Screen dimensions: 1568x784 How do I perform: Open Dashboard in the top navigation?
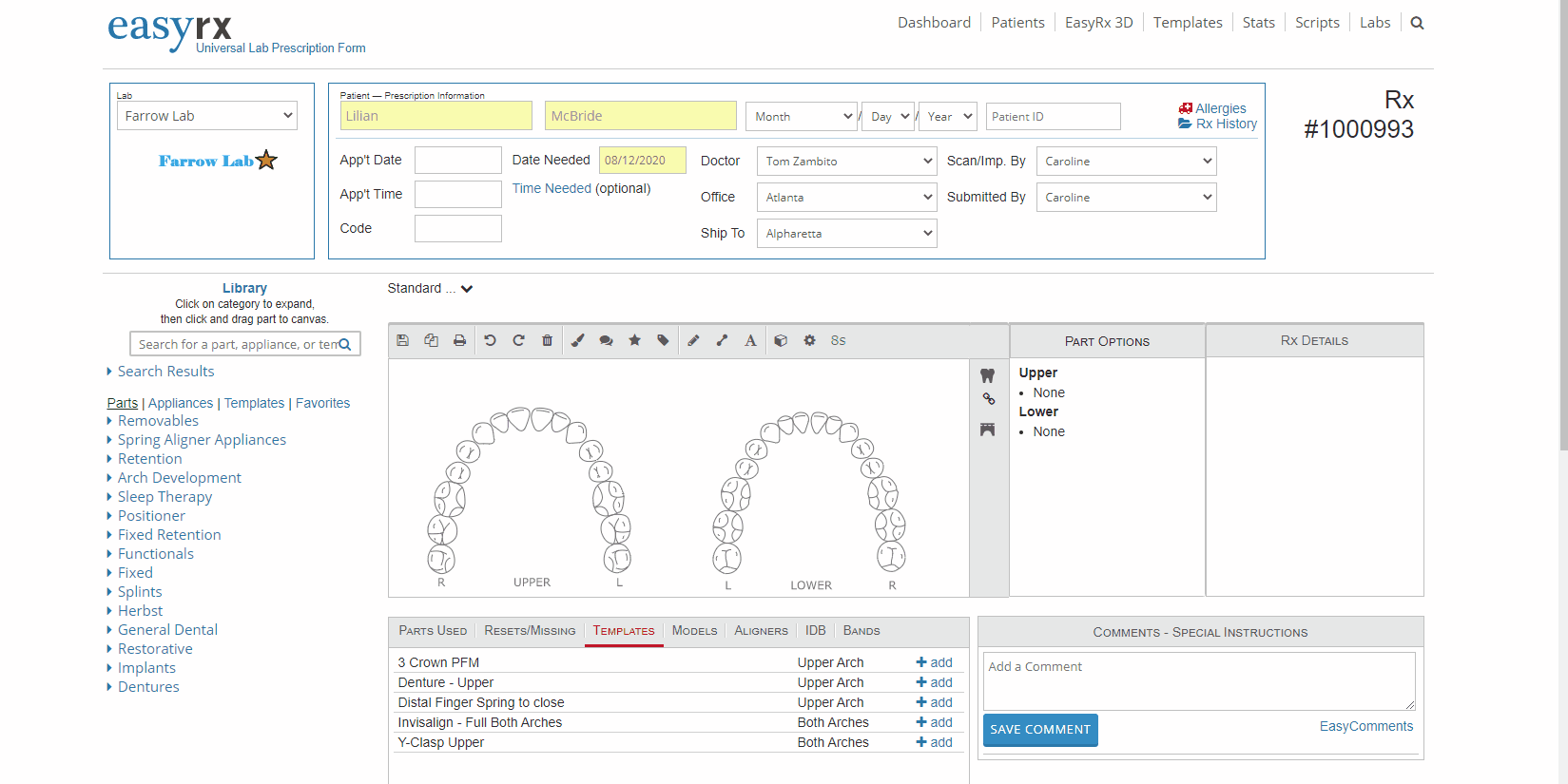point(935,23)
